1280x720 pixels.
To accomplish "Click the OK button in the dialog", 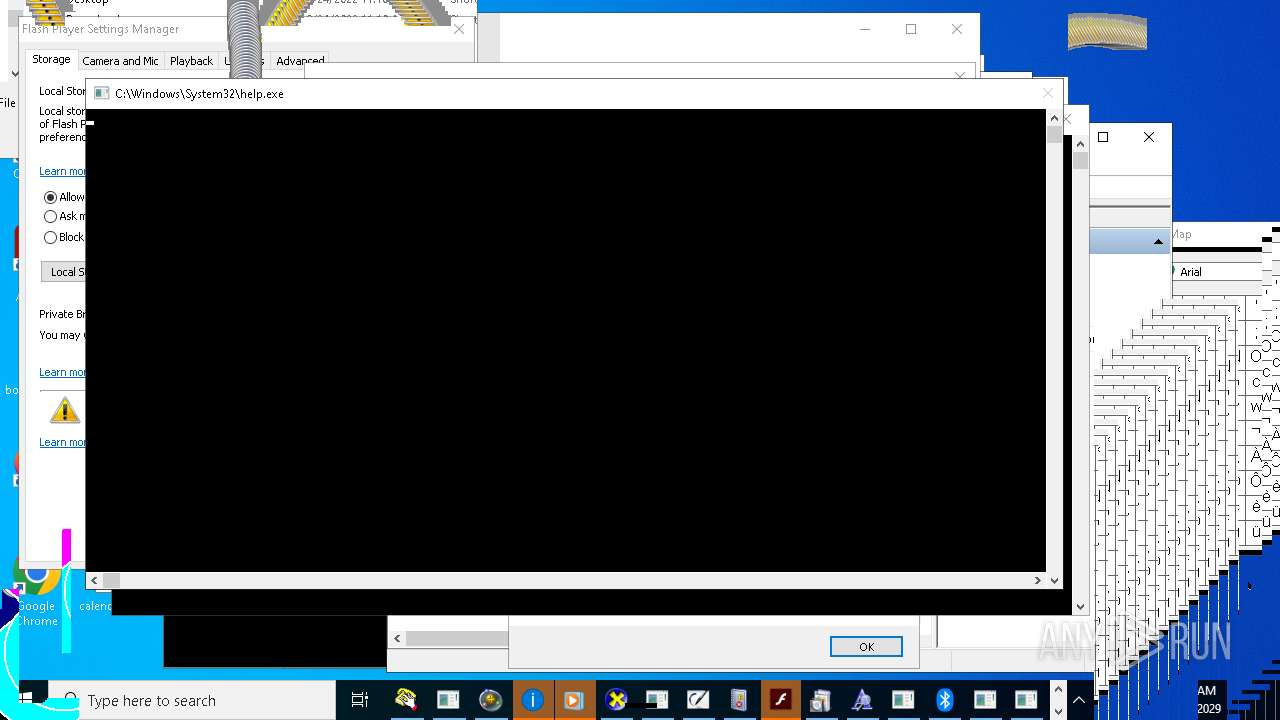I will click(866, 647).
